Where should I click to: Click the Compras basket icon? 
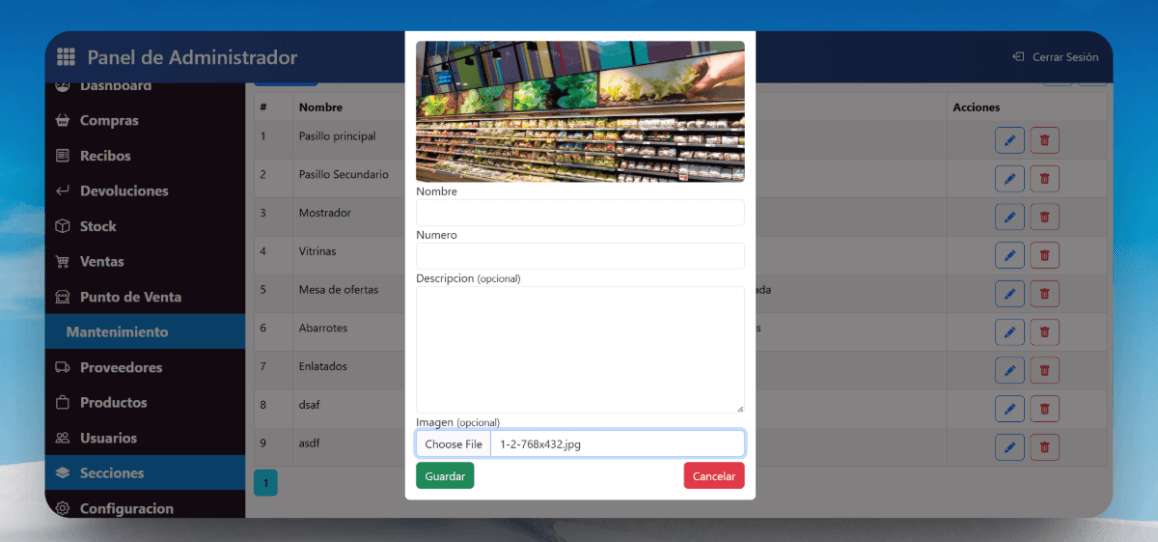(x=62, y=121)
